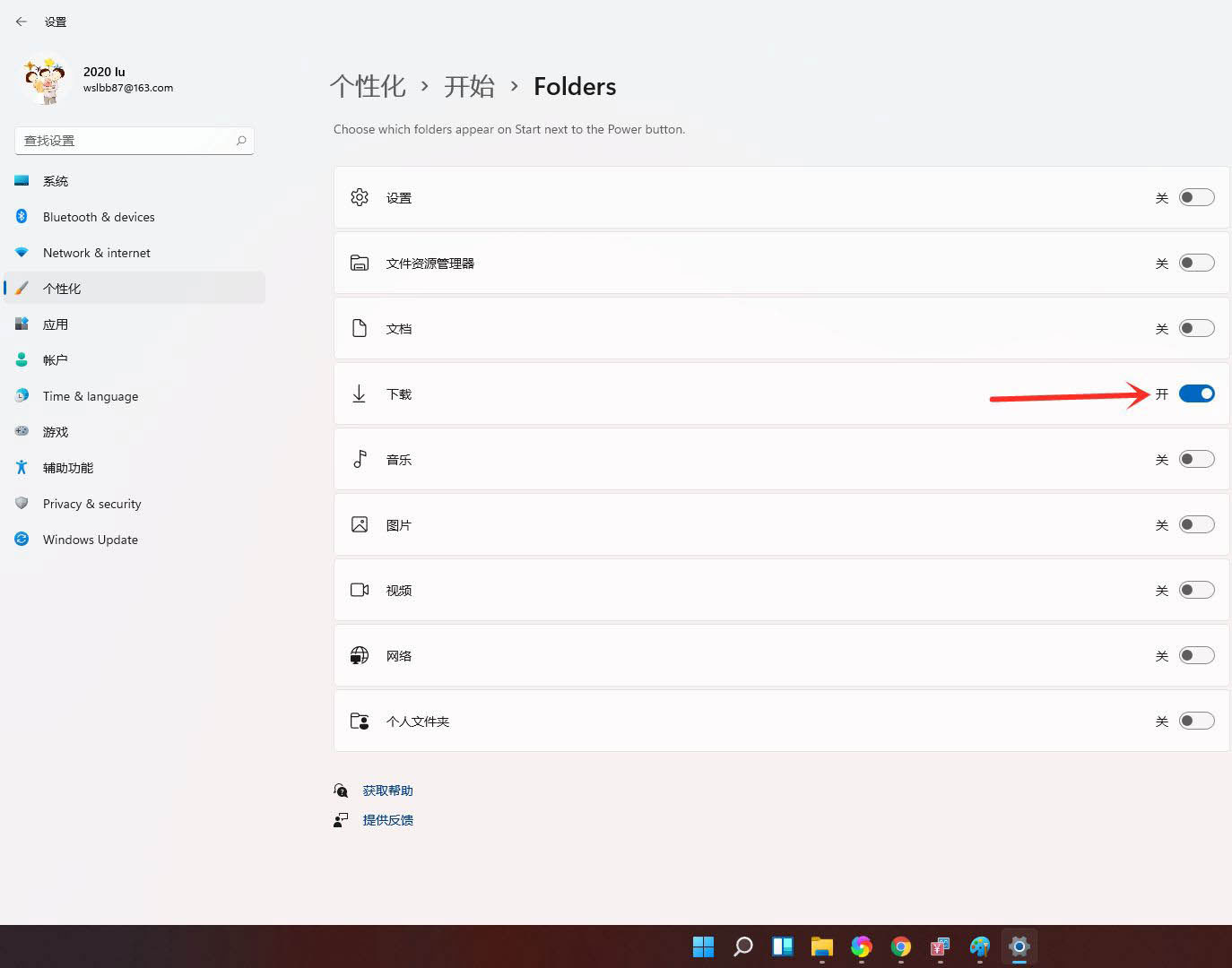Click the back arrow icon in Settings

[x=22, y=22]
